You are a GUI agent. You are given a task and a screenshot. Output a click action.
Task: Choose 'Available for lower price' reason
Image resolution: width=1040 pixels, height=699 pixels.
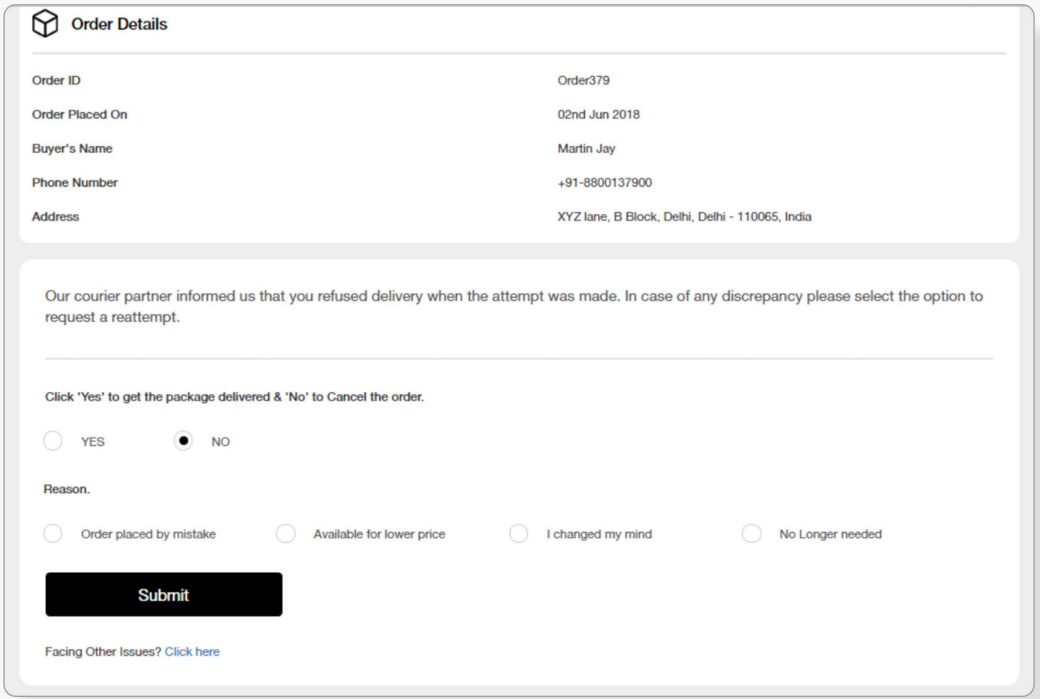tap(286, 534)
